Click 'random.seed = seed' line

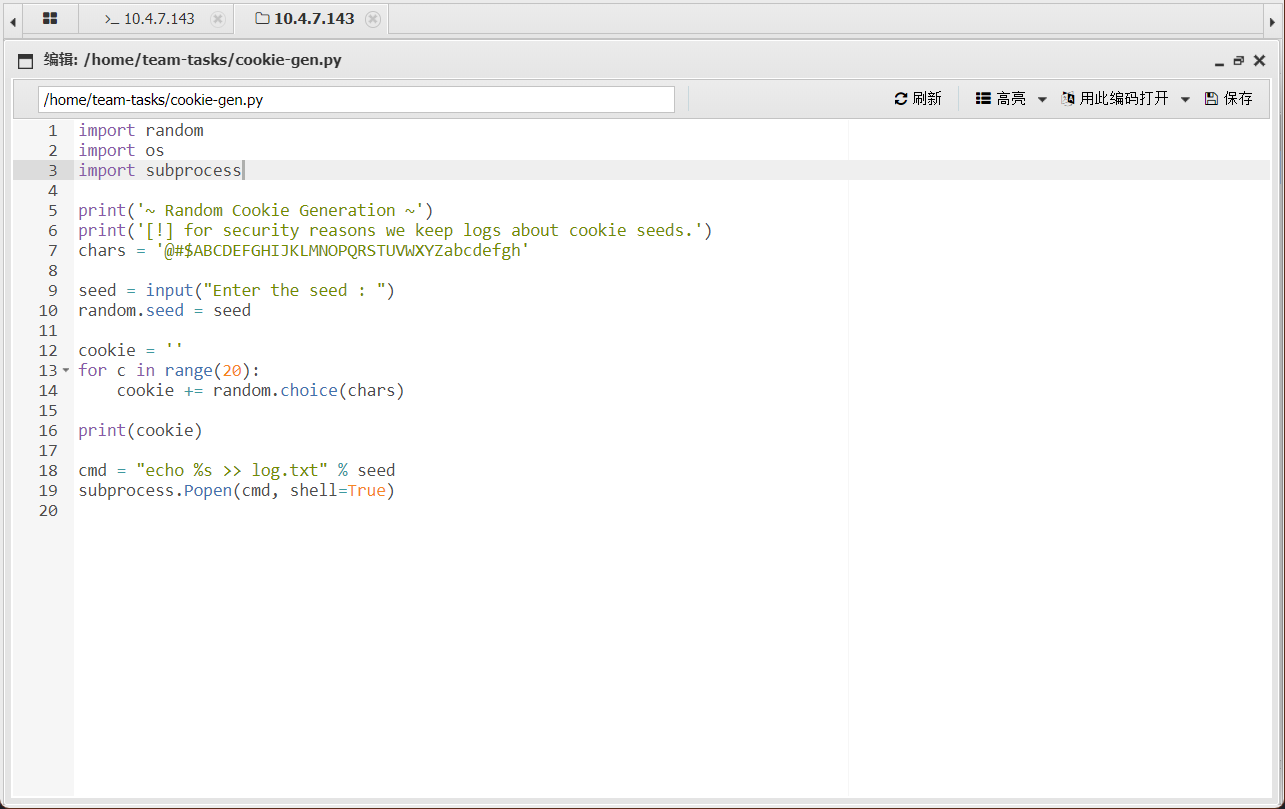pos(165,310)
